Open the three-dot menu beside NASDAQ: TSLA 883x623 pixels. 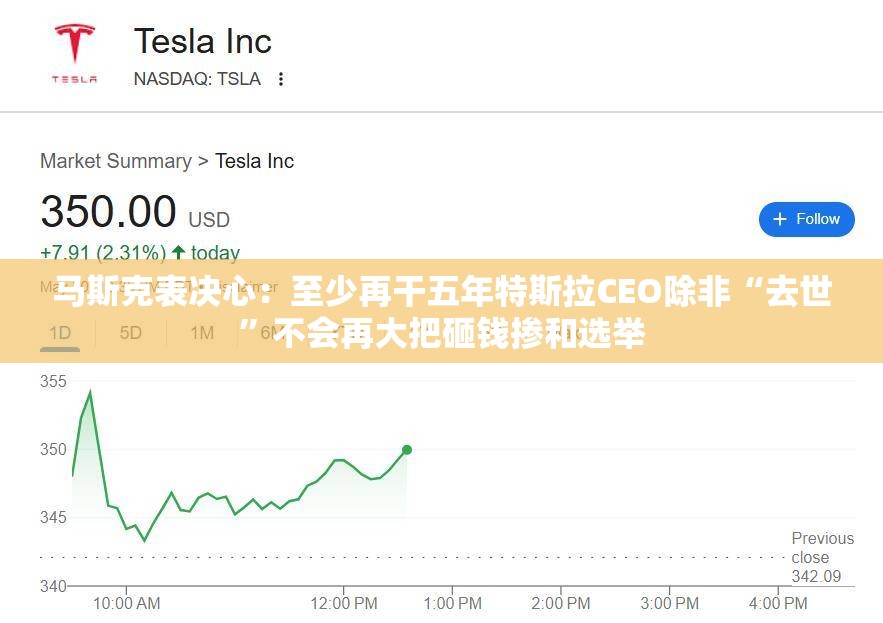[280, 79]
